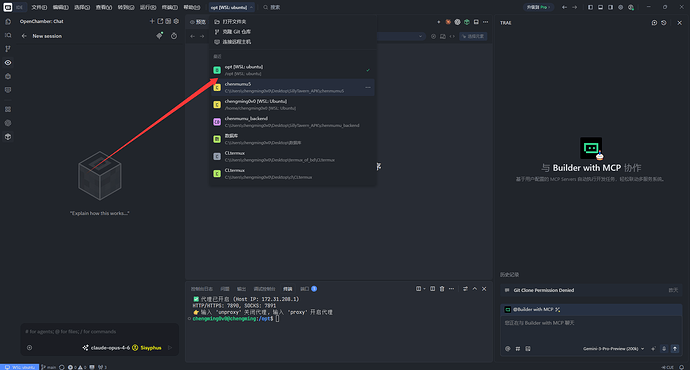Toggle secondary side bar layout button
Screen dimensions: 690x370
click(610, 7)
